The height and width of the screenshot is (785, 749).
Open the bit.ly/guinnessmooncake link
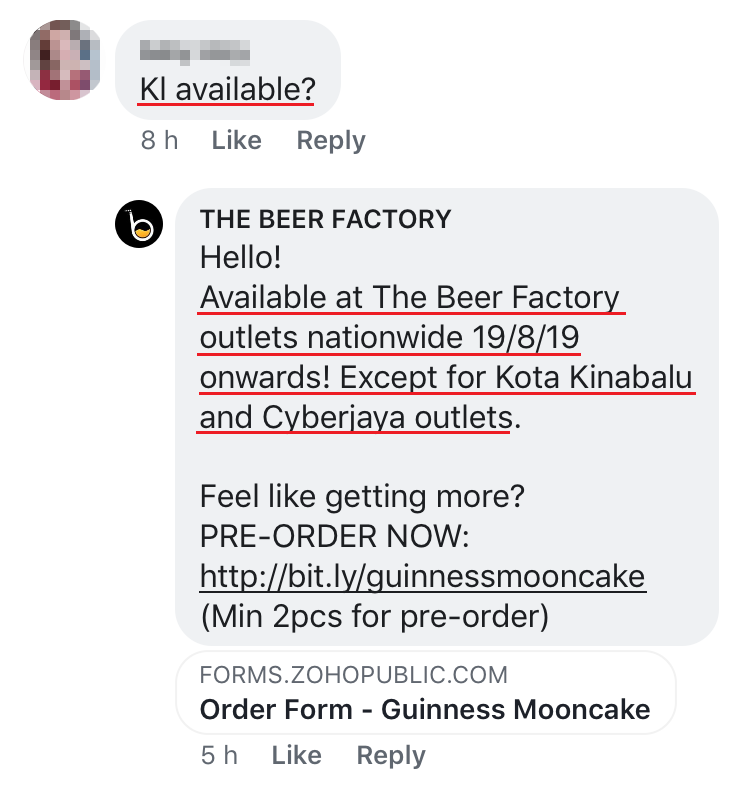pos(422,576)
